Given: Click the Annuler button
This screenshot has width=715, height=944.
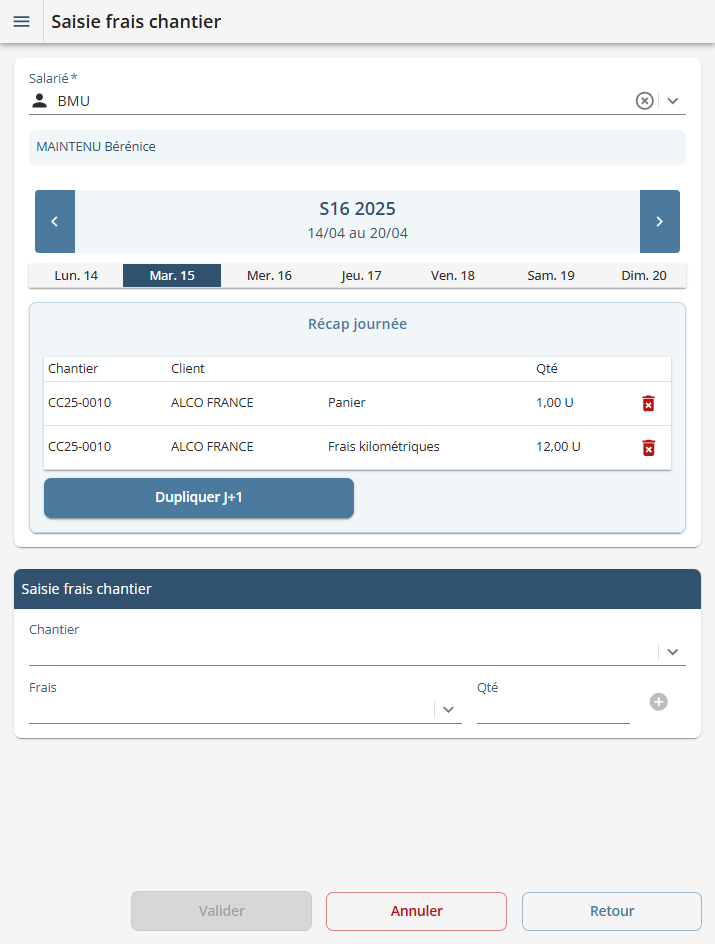Looking at the screenshot, I should [416, 911].
